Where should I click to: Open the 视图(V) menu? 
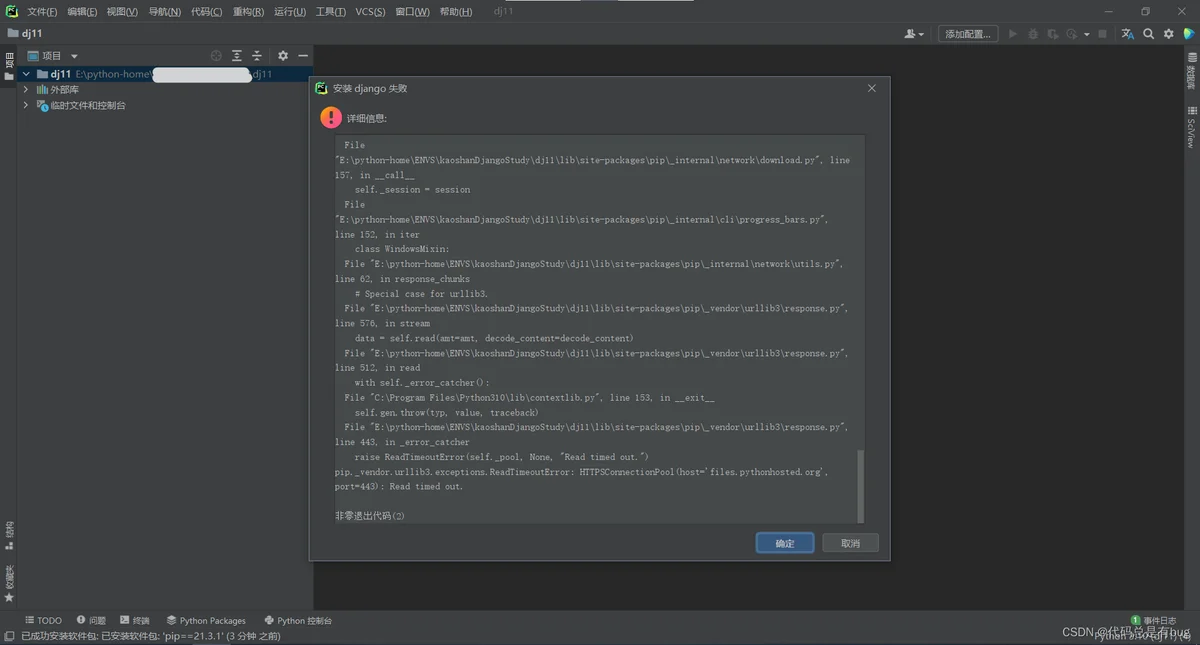click(x=122, y=12)
